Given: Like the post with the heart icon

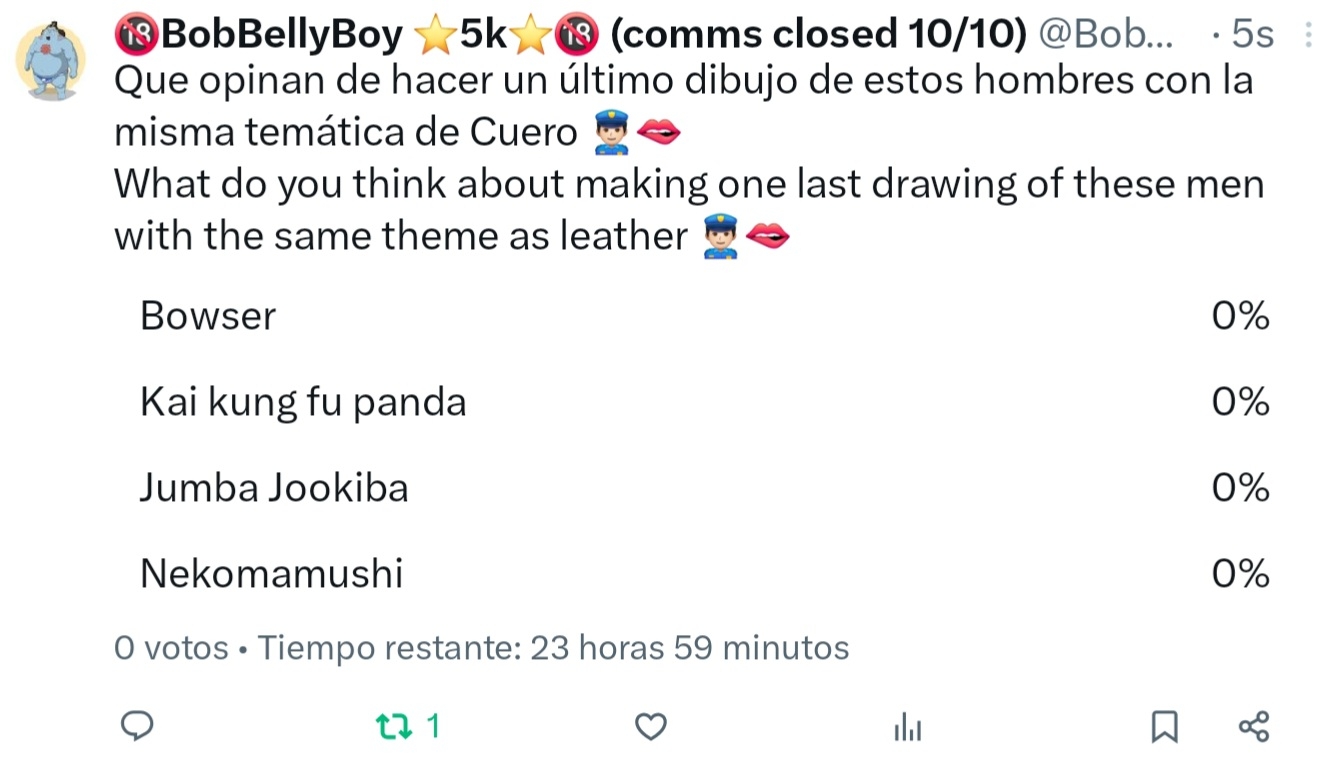Looking at the screenshot, I should (651, 726).
